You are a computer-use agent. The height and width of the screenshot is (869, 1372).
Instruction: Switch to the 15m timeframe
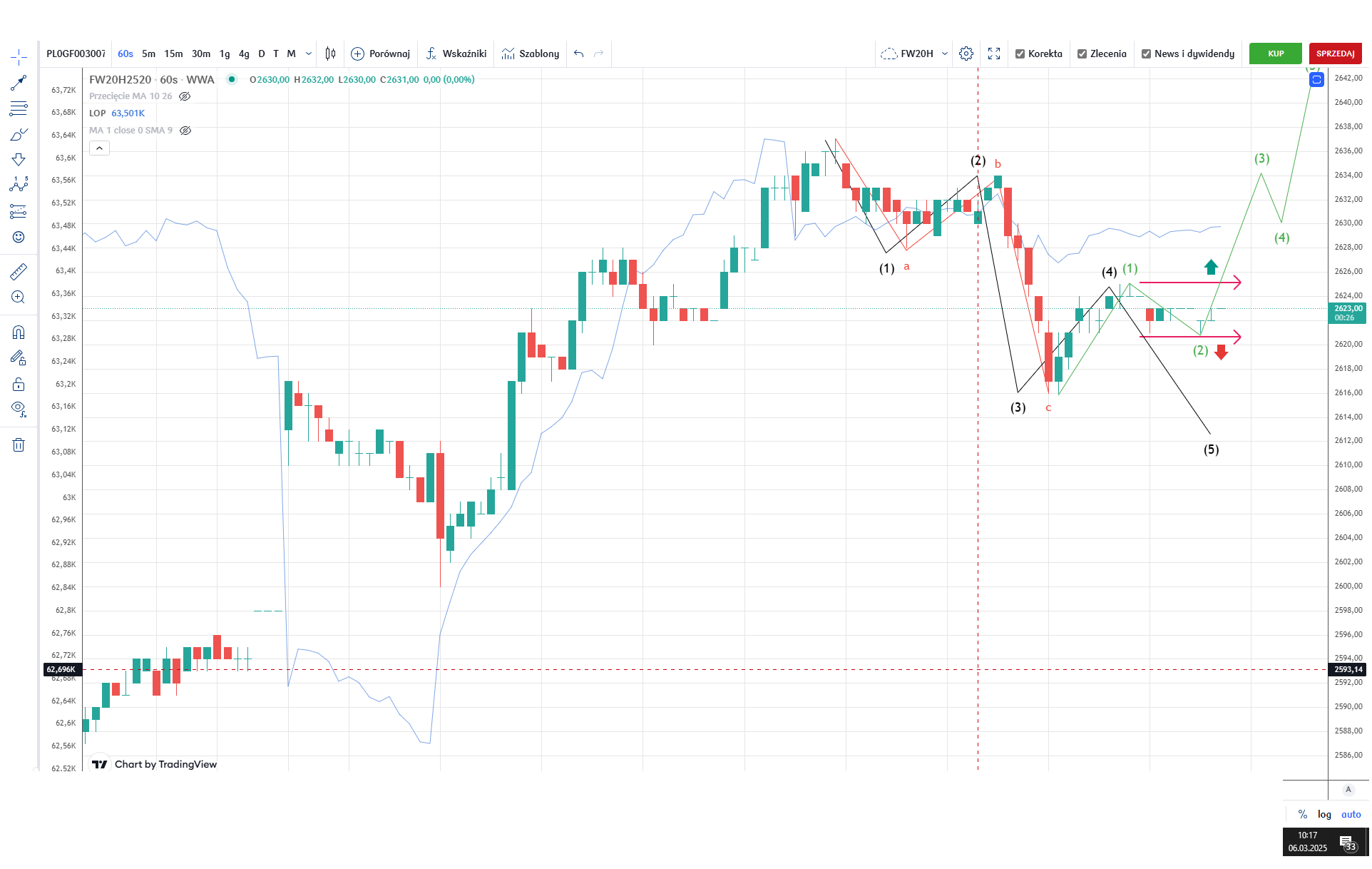pos(173,54)
